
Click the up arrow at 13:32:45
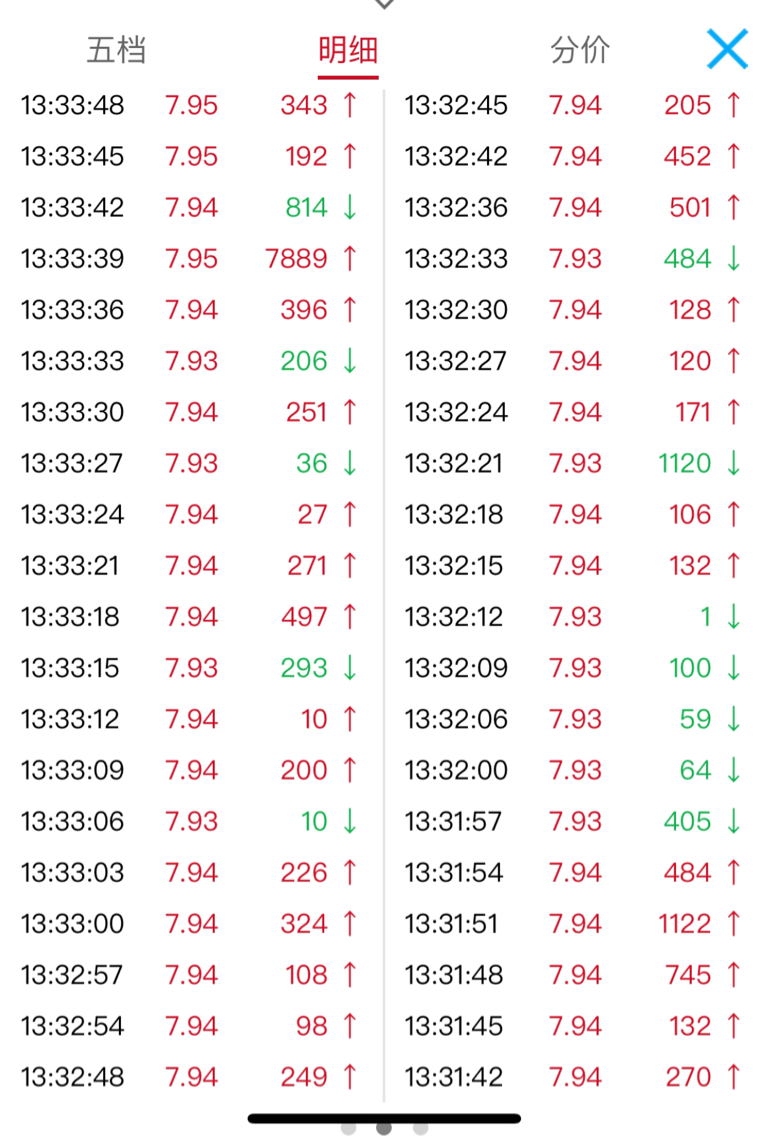click(x=733, y=105)
